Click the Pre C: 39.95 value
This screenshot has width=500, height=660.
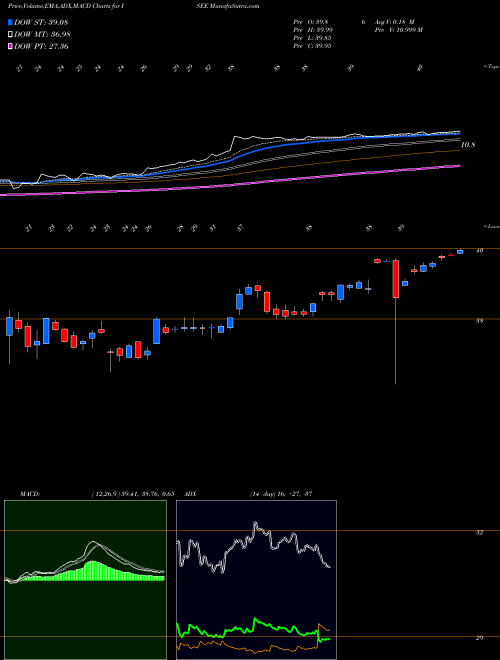pyautogui.click(x=314, y=46)
